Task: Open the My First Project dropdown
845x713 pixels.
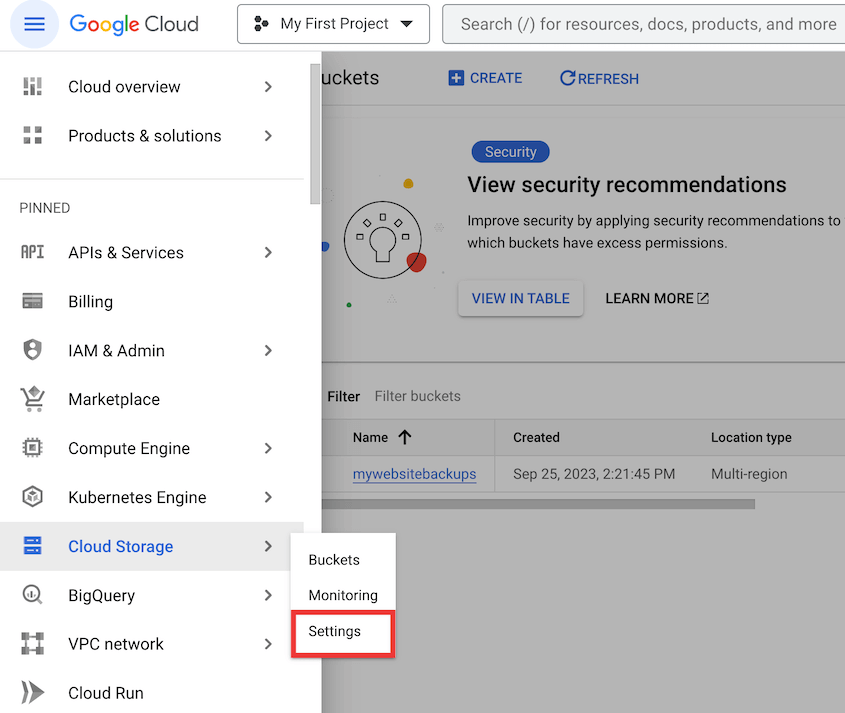Action: pos(333,24)
